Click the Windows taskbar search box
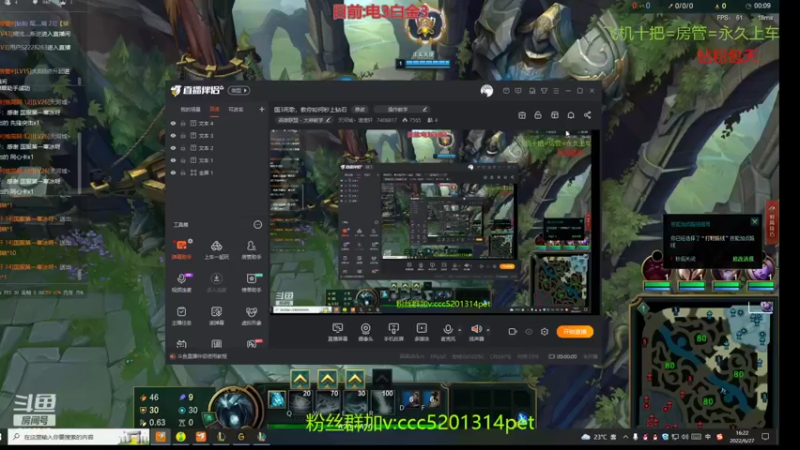The width and height of the screenshot is (800, 450). (x=78, y=437)
